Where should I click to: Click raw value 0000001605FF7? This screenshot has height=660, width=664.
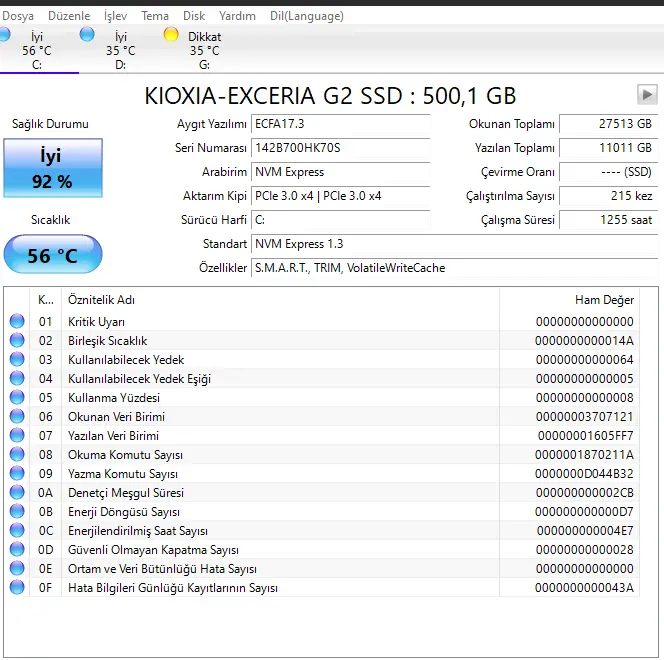586,436
